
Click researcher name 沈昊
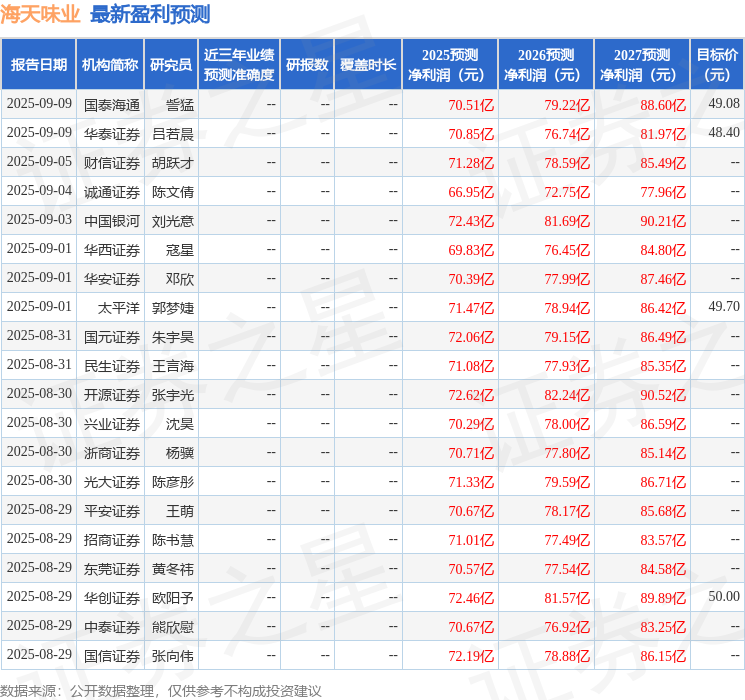180,424
